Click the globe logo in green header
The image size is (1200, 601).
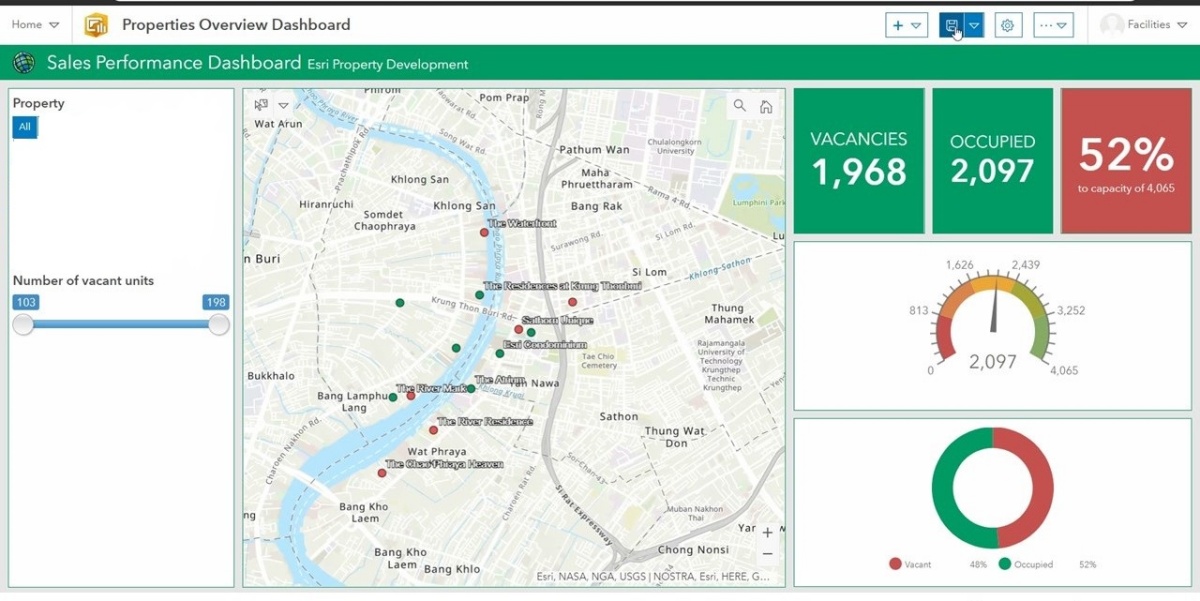pos(23,64)
